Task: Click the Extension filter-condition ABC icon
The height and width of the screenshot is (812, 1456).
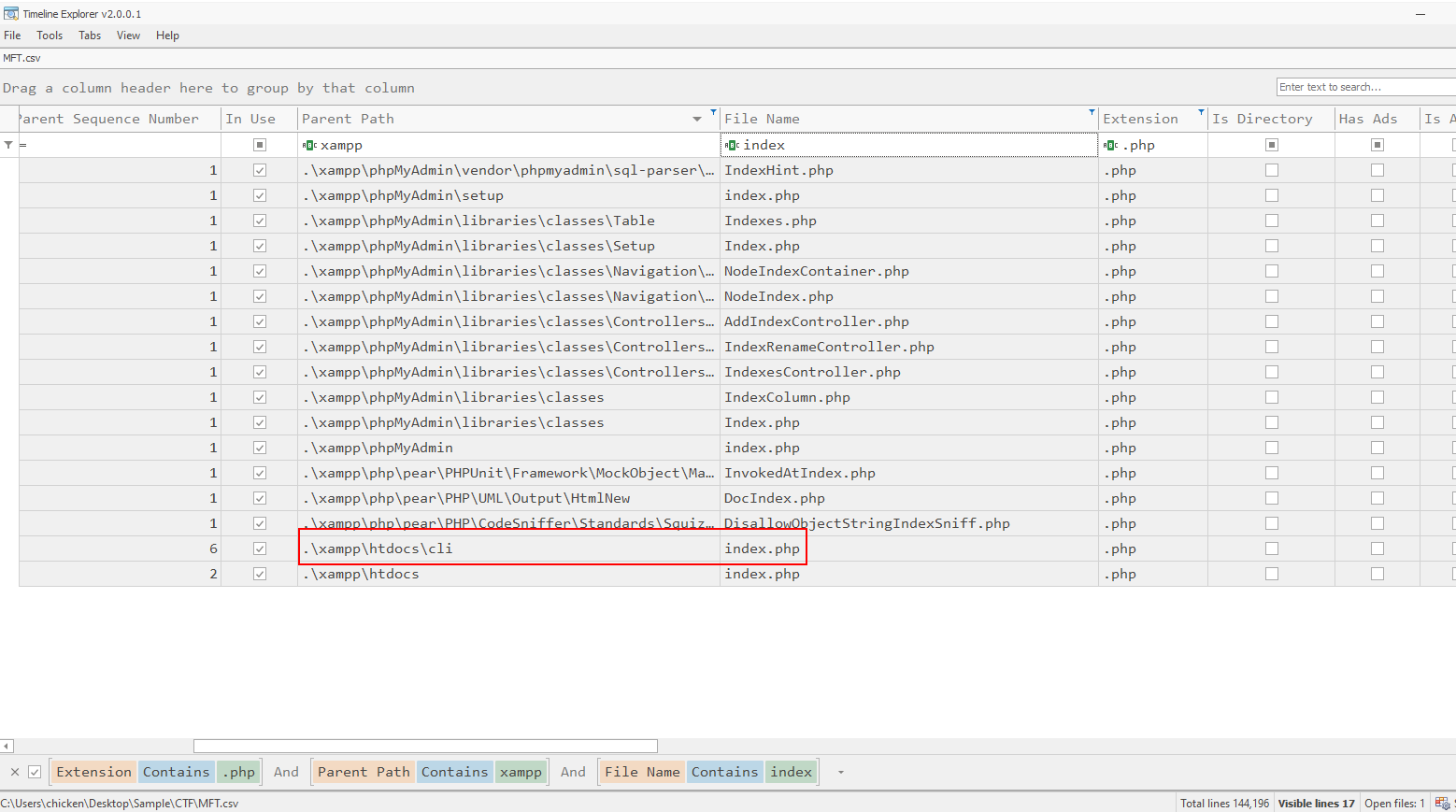Action: pyautogui.click(x=1111, y=145)
